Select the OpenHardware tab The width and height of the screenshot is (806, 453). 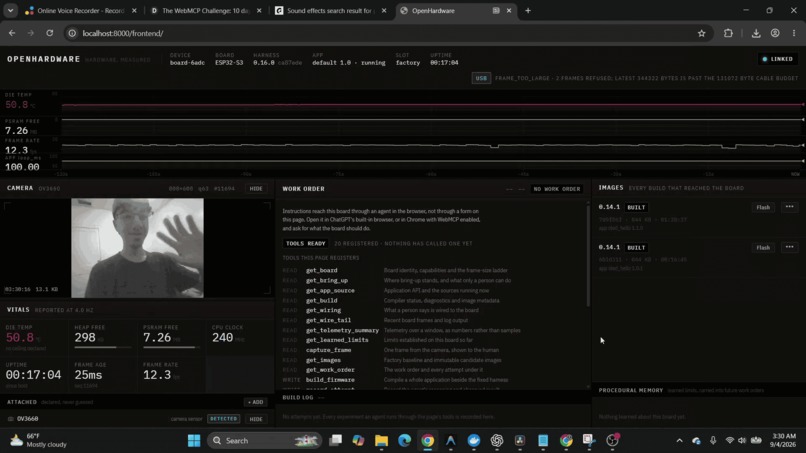tap(455, 10)
